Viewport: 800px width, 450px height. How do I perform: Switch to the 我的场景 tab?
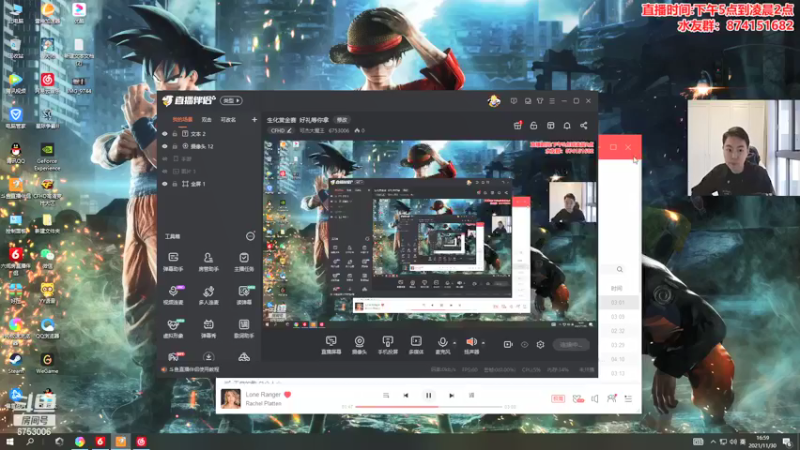(182, 120)
